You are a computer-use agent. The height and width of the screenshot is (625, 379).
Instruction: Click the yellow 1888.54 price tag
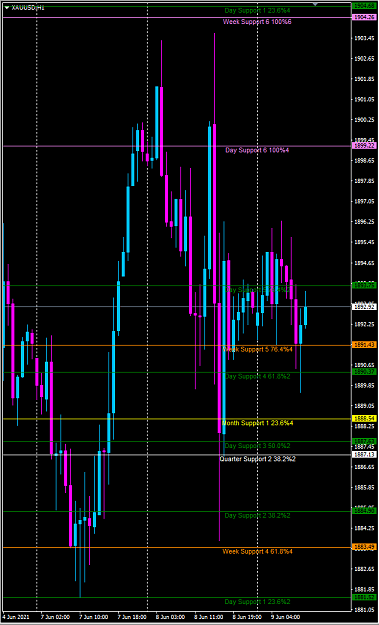pos(364,419)
